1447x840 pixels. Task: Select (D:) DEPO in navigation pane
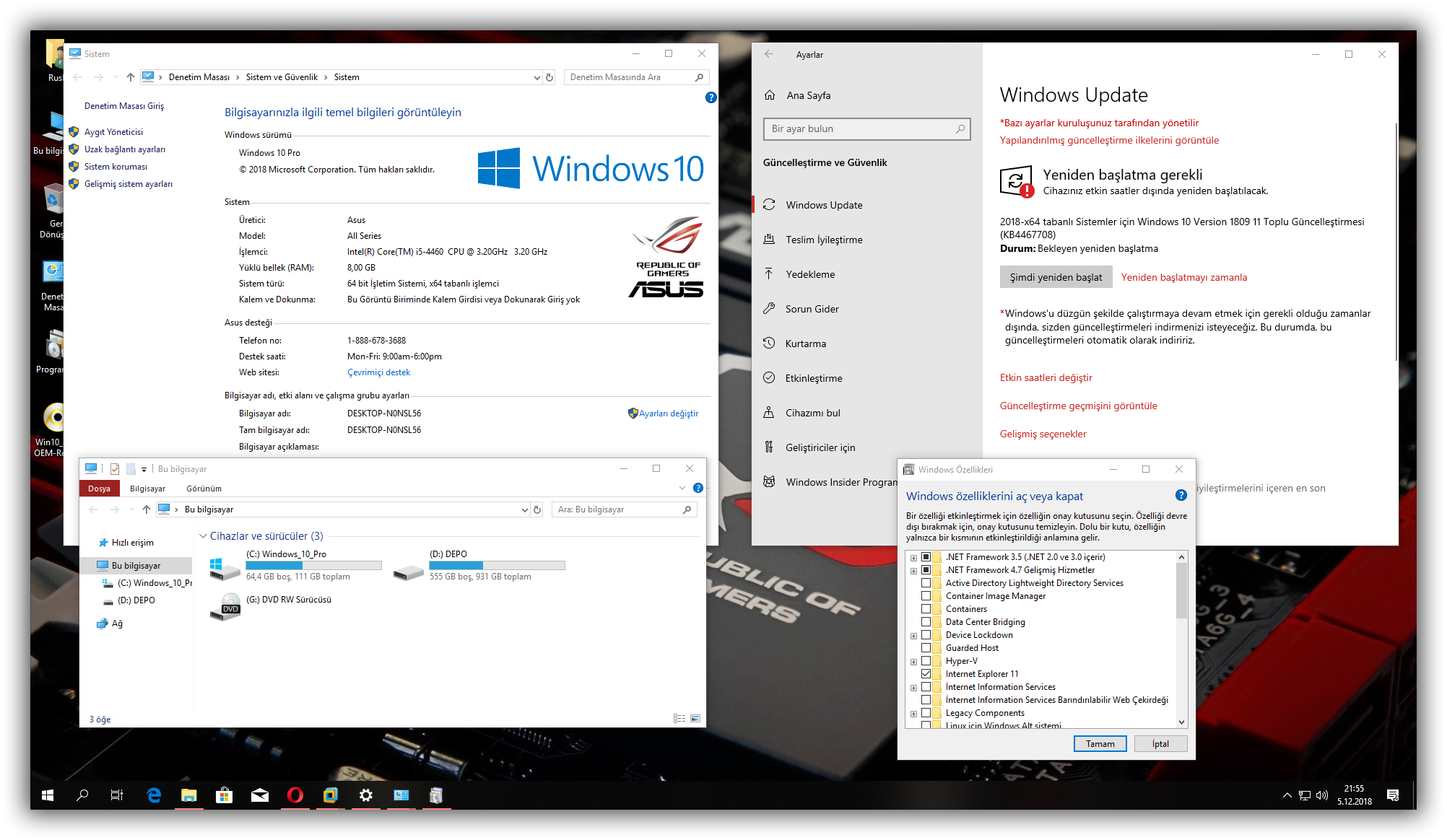136,600
